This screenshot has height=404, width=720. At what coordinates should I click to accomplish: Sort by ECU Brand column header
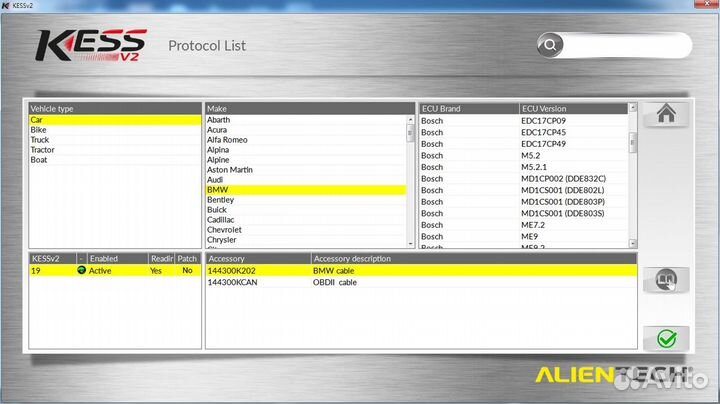click(x=469, y=109)
